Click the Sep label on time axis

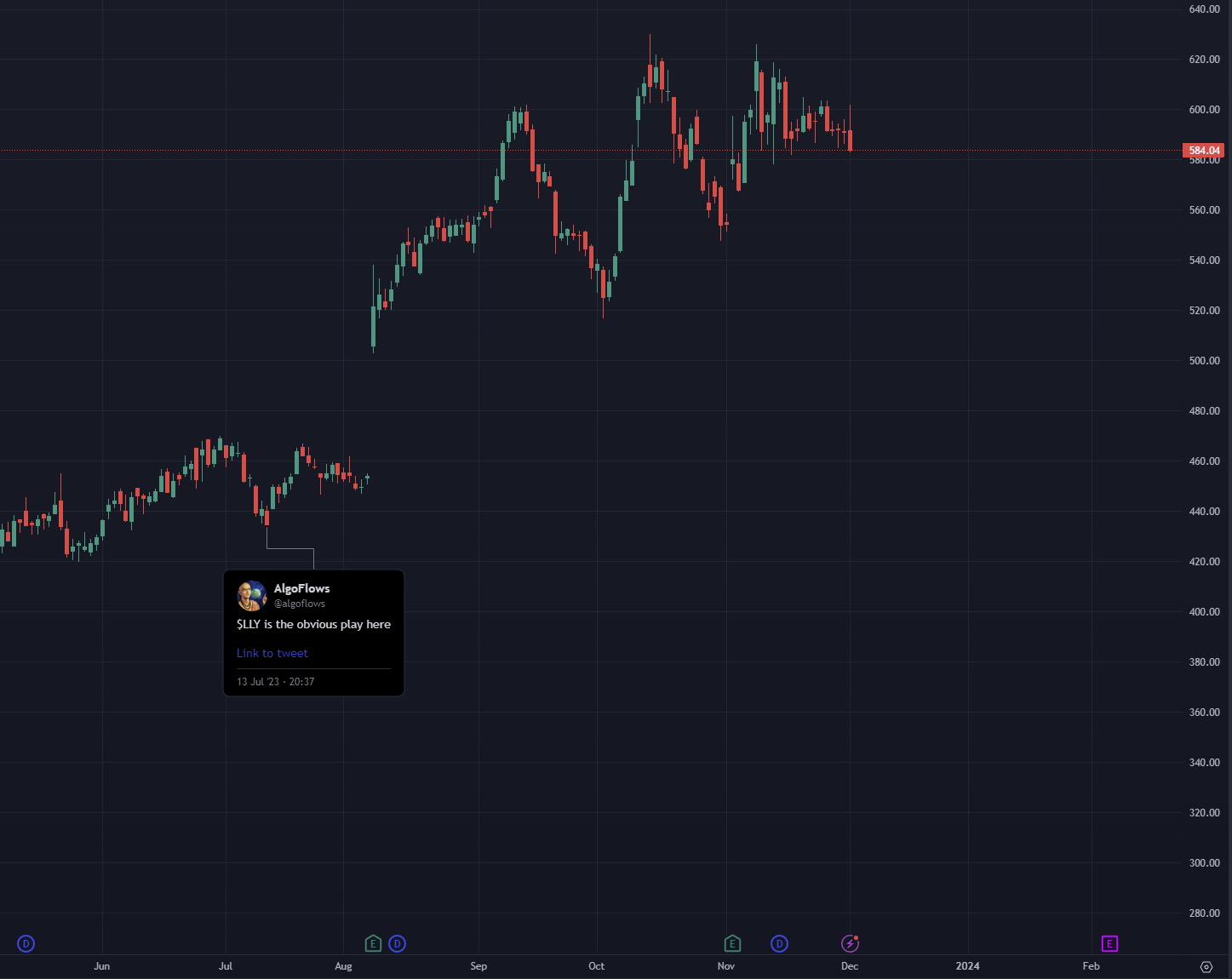tap(478, 966)
